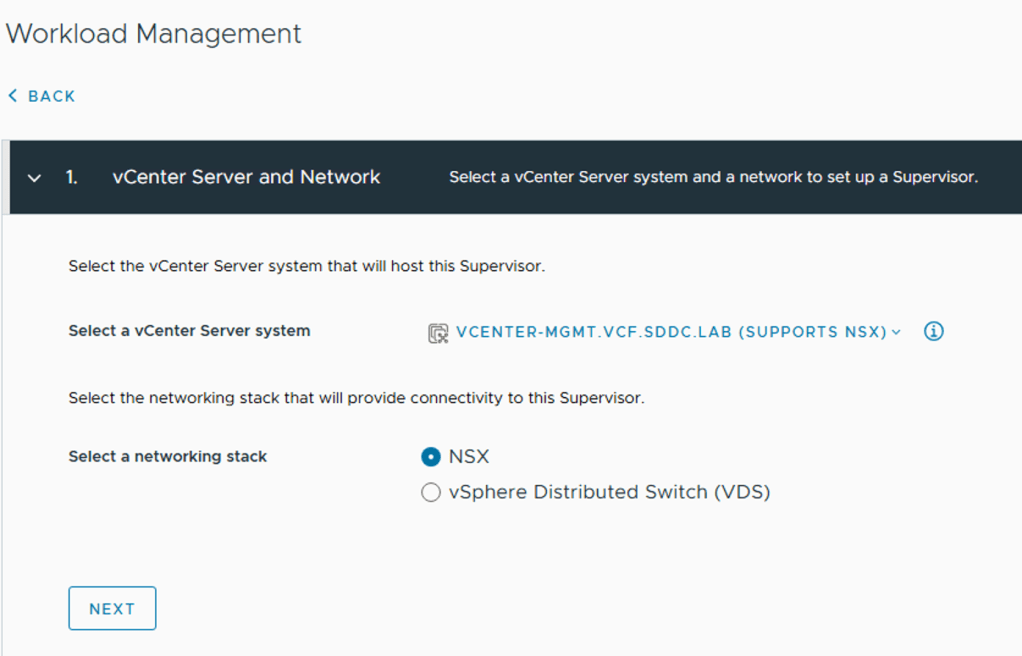The image size is (1022, 656).
Task: Click the info icon next to vCenter selection
Action: [x=933, y=332]
